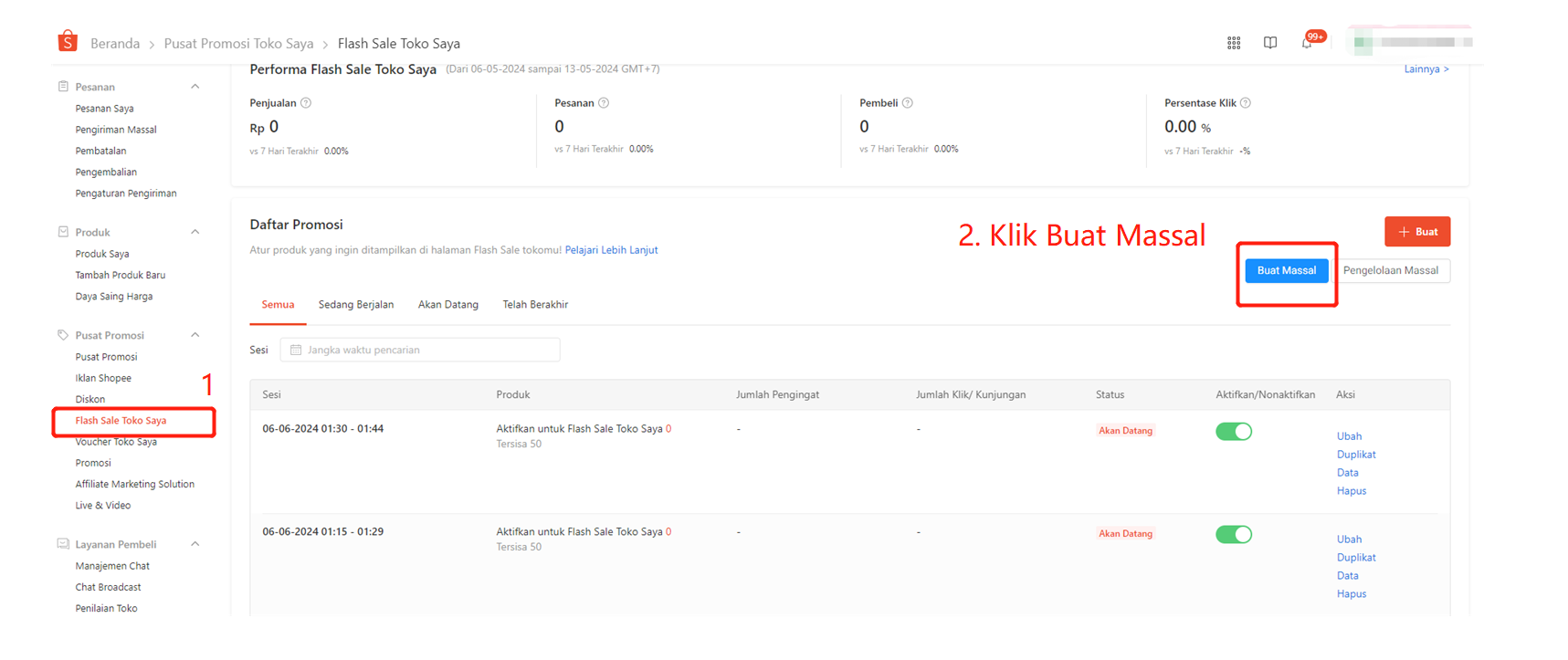Viewport: 1568px width, 660px height.
Task: Switch to the Sedang Berjalan tab
Action: [356, 305]
